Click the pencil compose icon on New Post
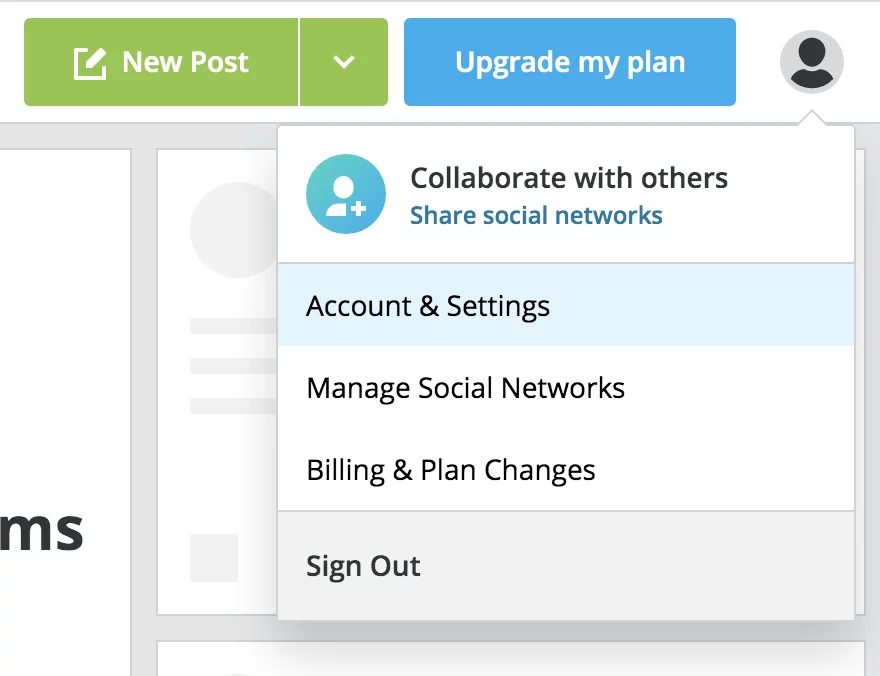The width and height of the screenshot is (880, 676). [x=91, y=61]
